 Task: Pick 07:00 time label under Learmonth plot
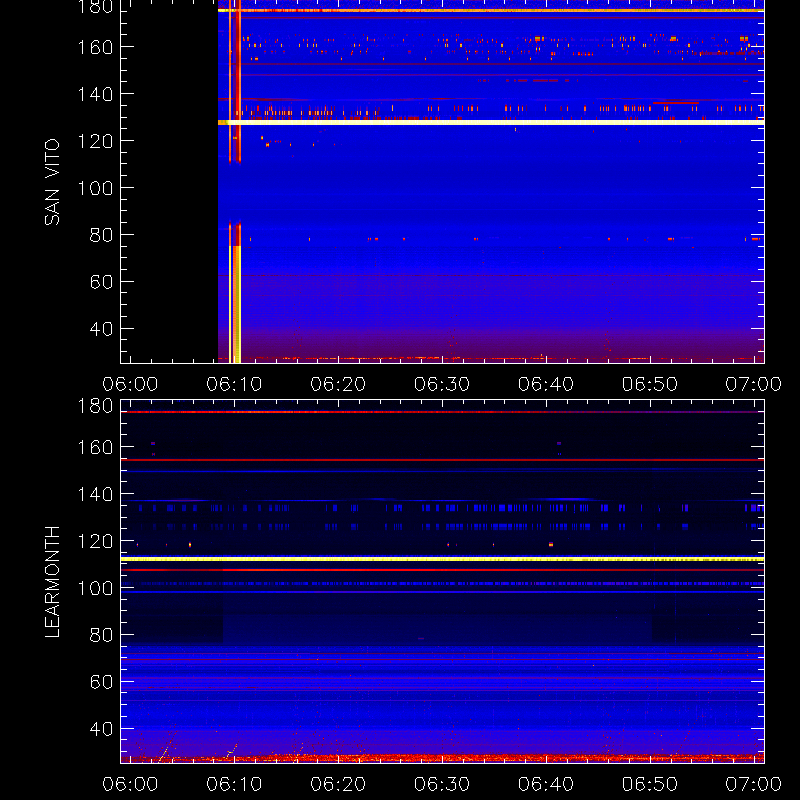click(754, 784)
